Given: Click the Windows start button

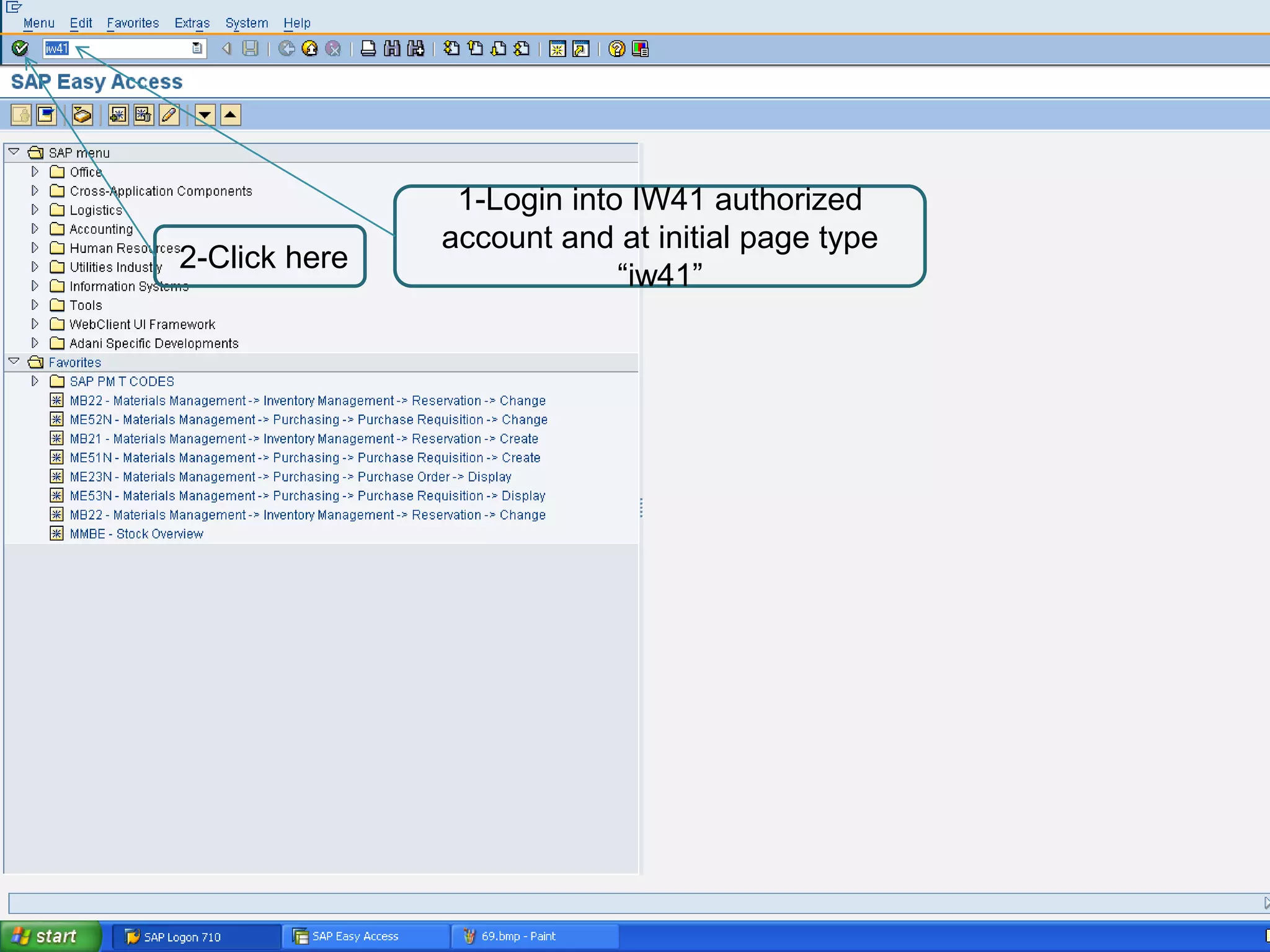Looking at the screenshot, I should point(50,936).
